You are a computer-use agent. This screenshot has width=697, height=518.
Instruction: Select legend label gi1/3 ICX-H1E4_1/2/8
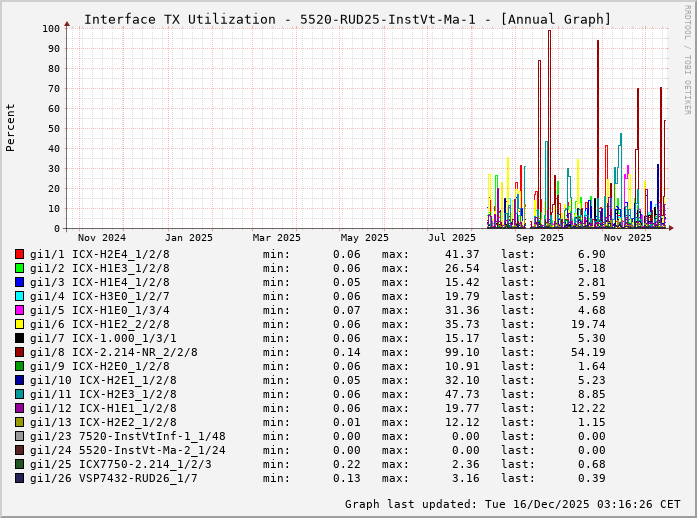coord(100,282)
